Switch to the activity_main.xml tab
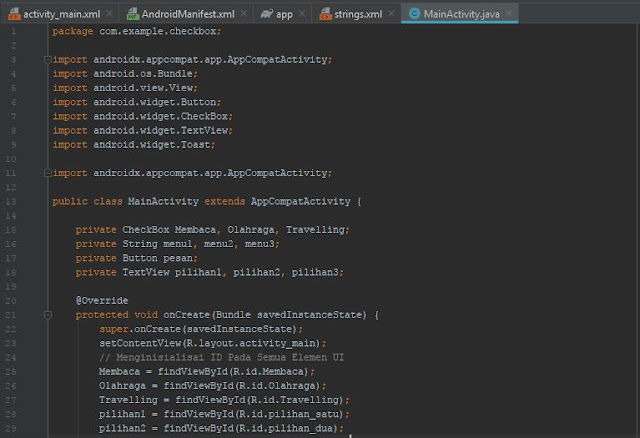Screen dimensions: 640x438 coord(61,14)
